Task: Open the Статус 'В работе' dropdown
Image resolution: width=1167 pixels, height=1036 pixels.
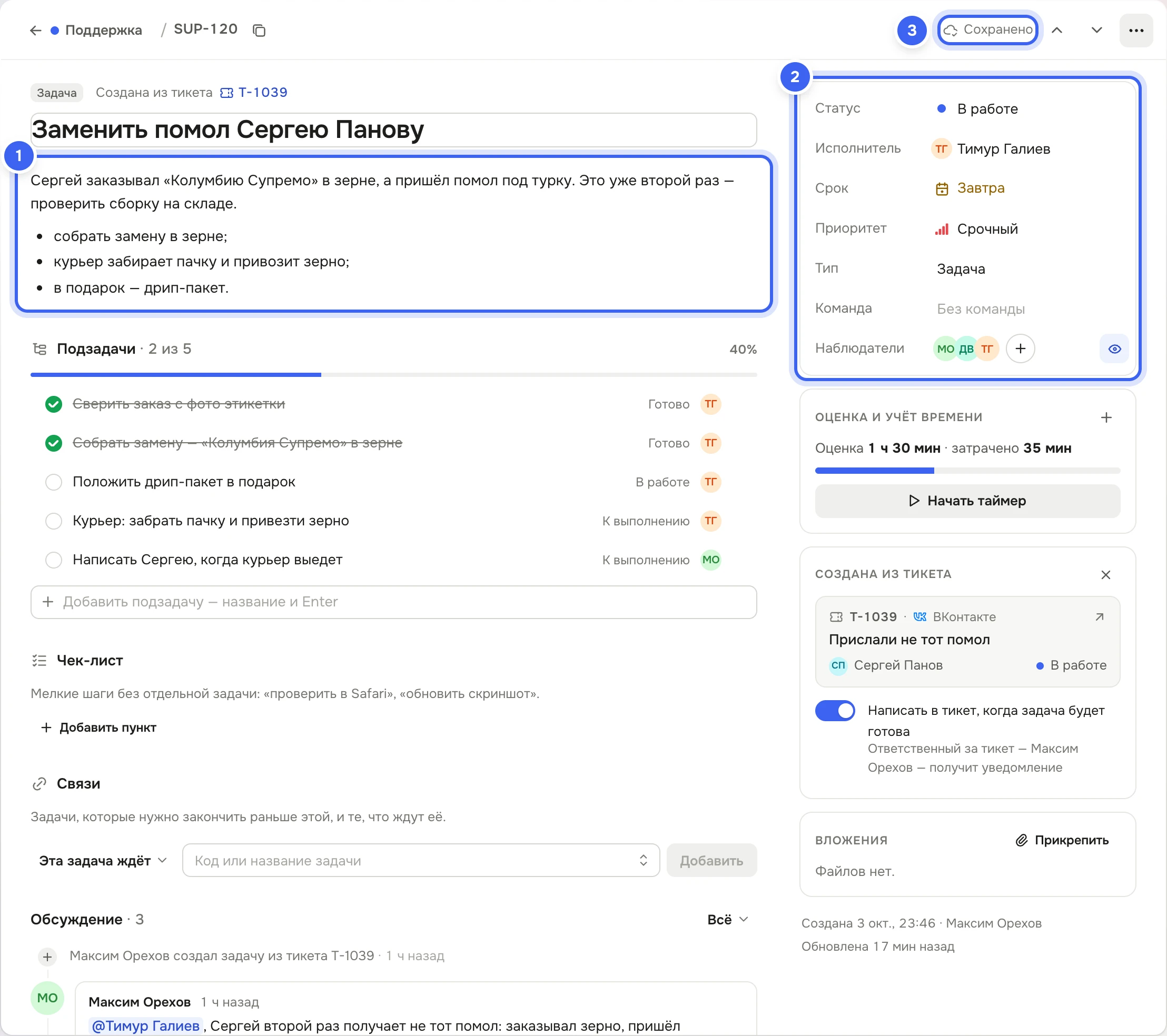Action: (976, 108)
